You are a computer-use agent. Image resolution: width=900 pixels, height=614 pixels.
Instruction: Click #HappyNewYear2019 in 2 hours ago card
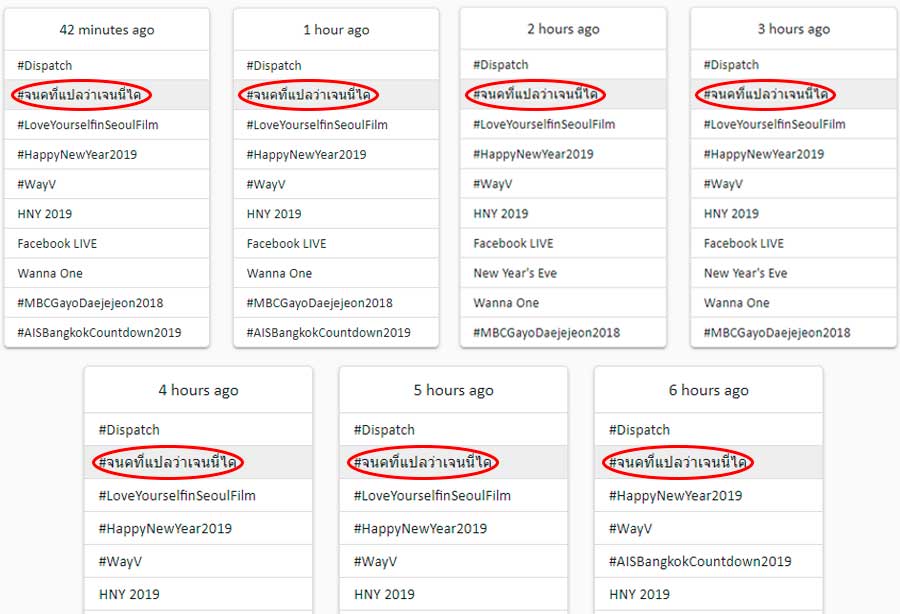(x=533, y=154)
